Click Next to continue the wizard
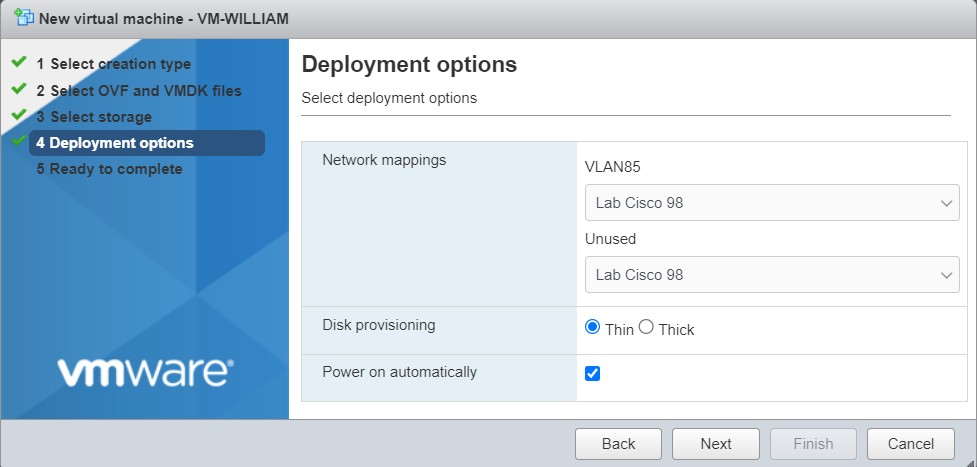Screen dimensions: 977x467 coord(715,444)
